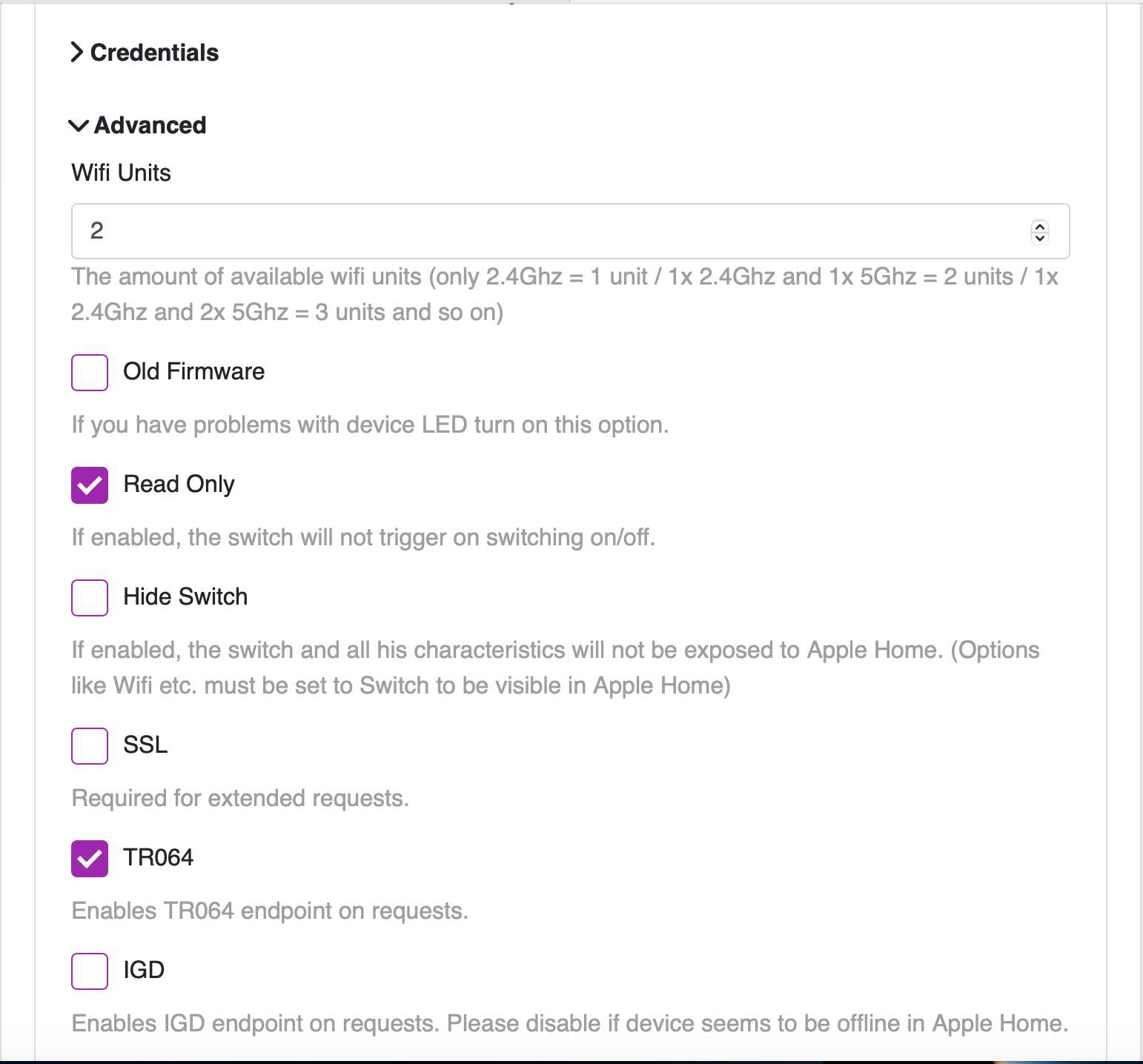
Task: Click the Read Only label text
Action: [x=179, y=484]
